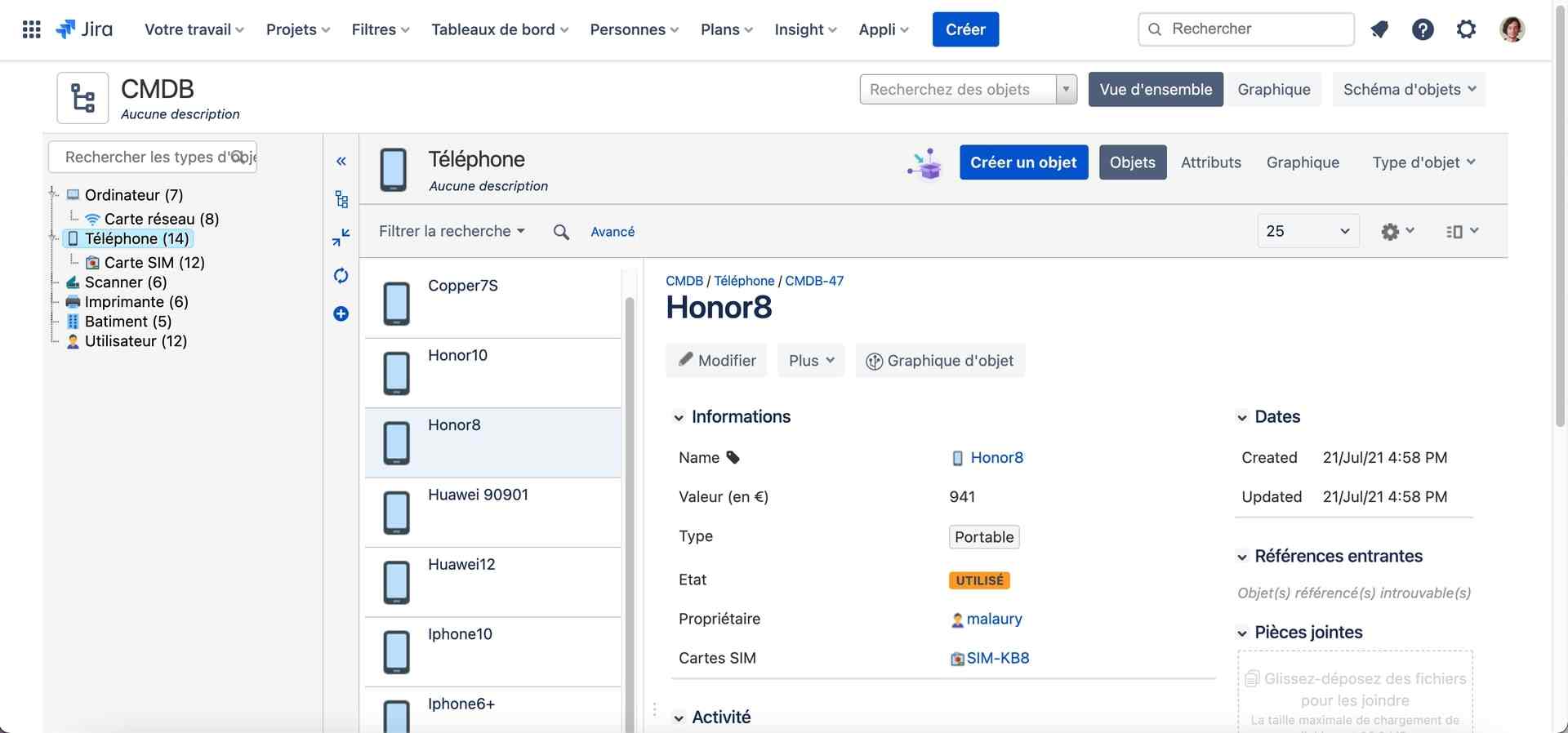This screenshot has height=733, width=1568.
Task: Click the large Téléphone header icon
Action: pos(394,169)
